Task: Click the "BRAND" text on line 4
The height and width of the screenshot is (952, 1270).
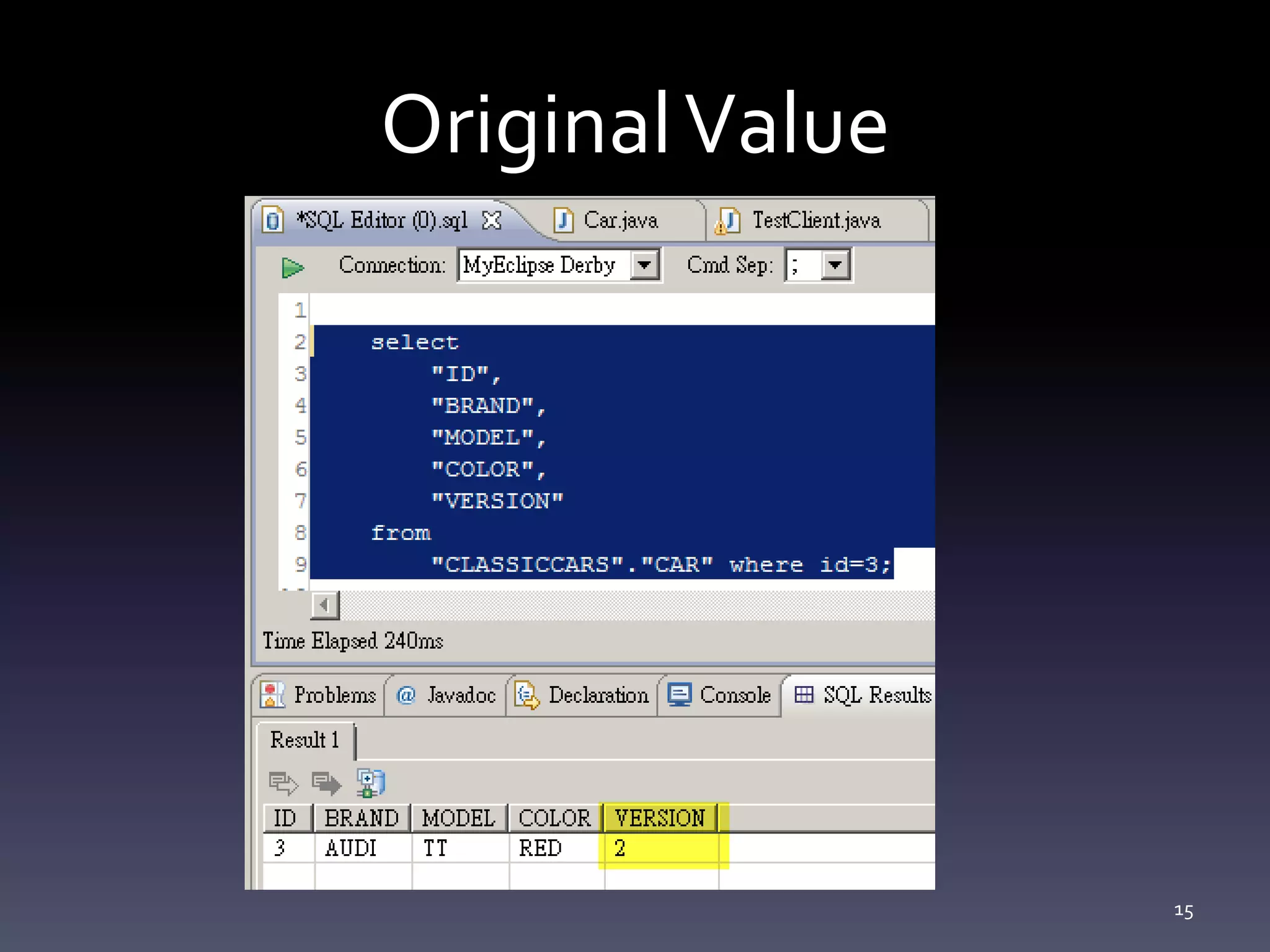Action: pyautogui.click(x=482, y=406)
